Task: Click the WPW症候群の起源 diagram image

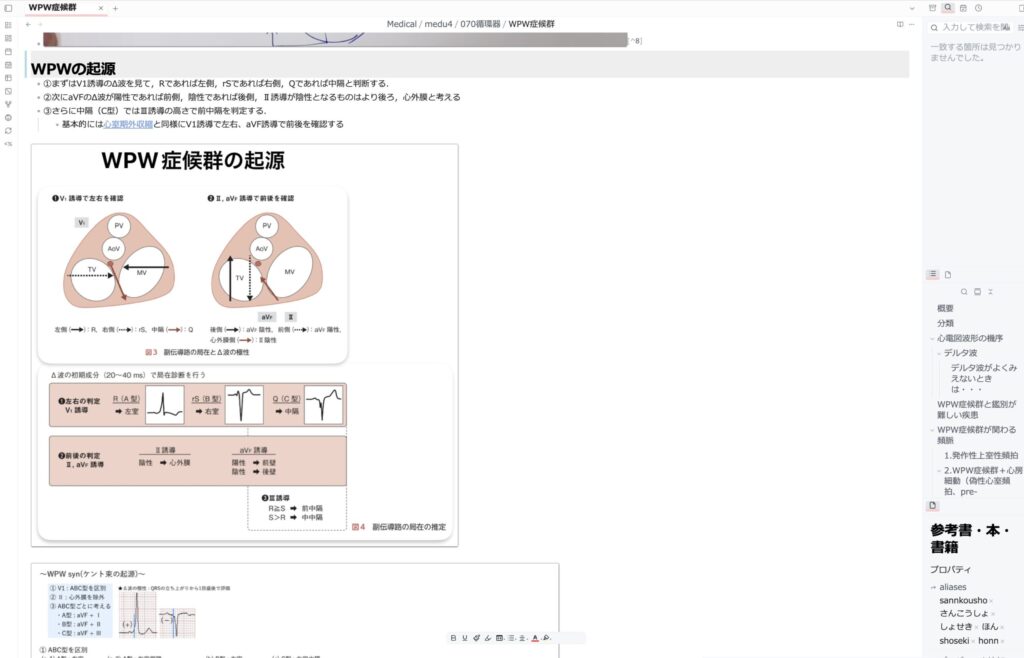Action: [244, 345]
